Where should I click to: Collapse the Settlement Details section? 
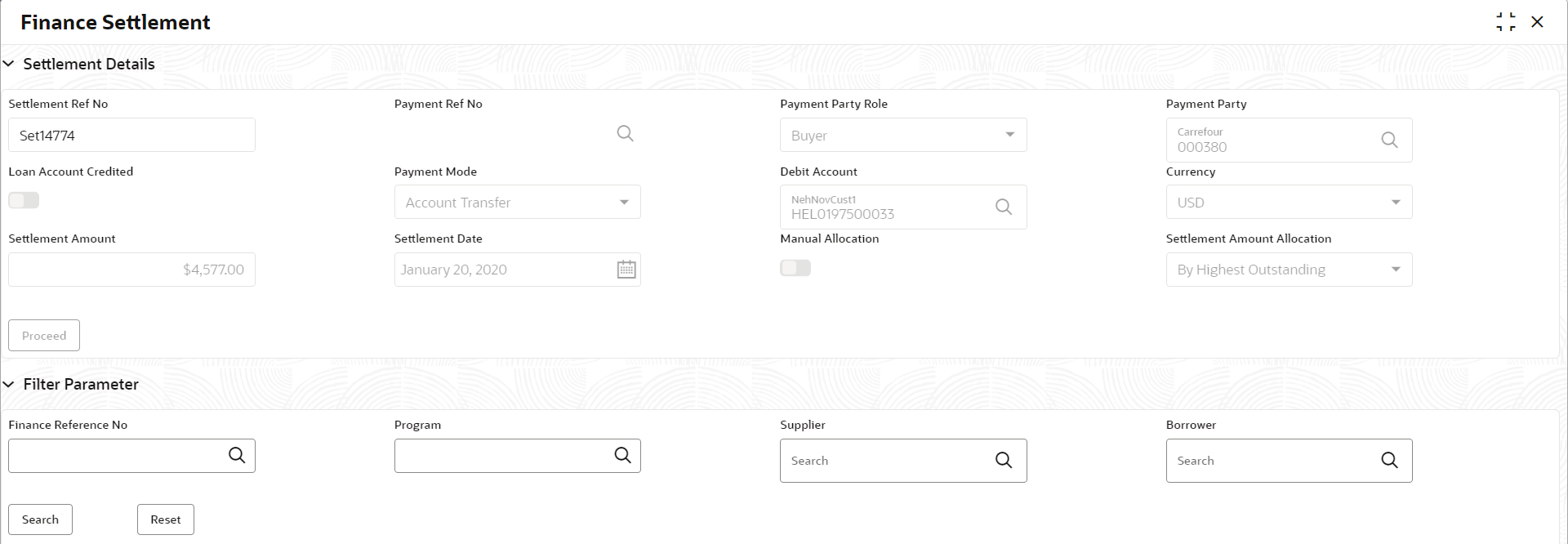click(9, 64)
